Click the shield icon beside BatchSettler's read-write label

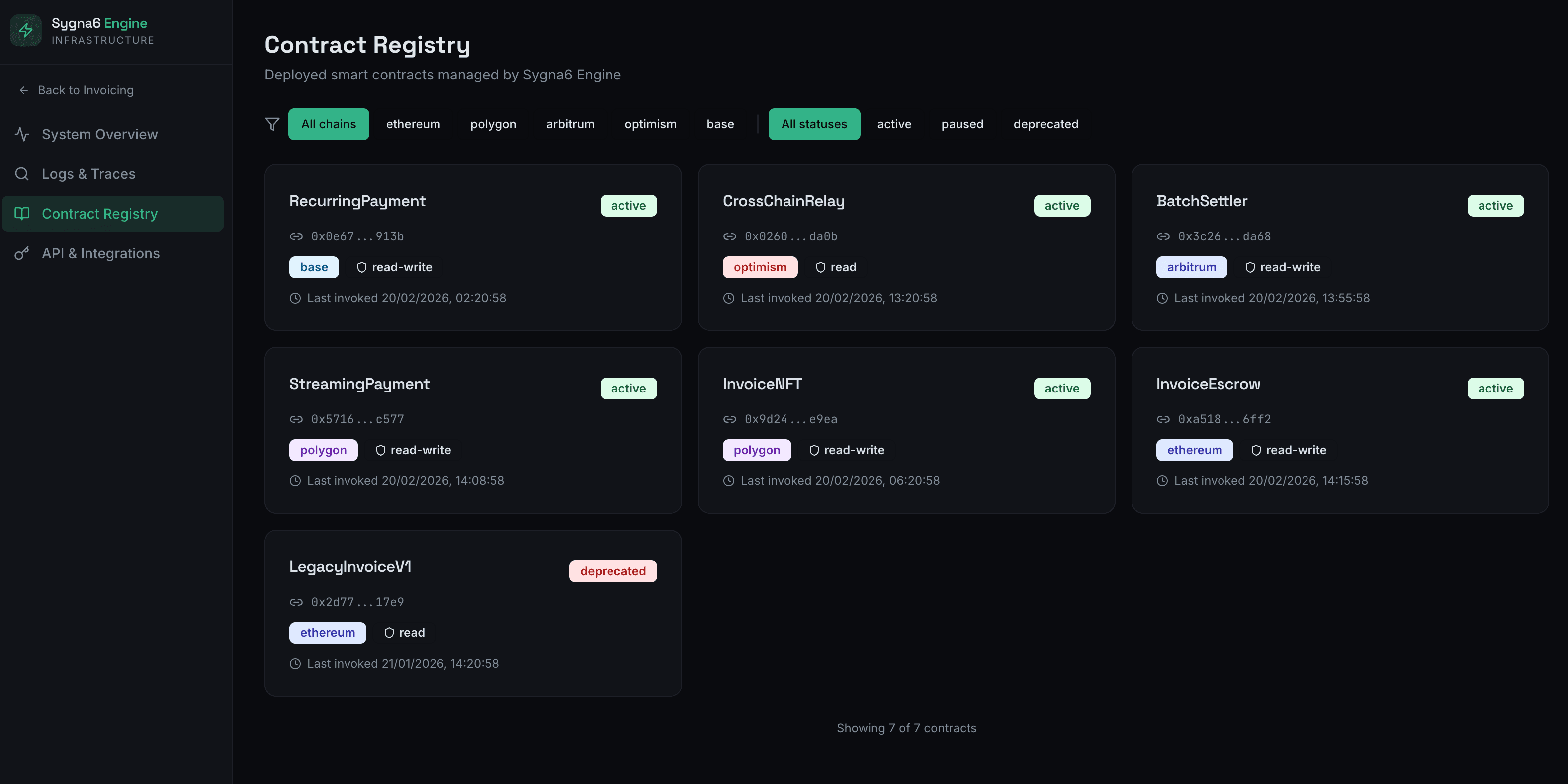pyautogui.click(x=1250, y=267)
